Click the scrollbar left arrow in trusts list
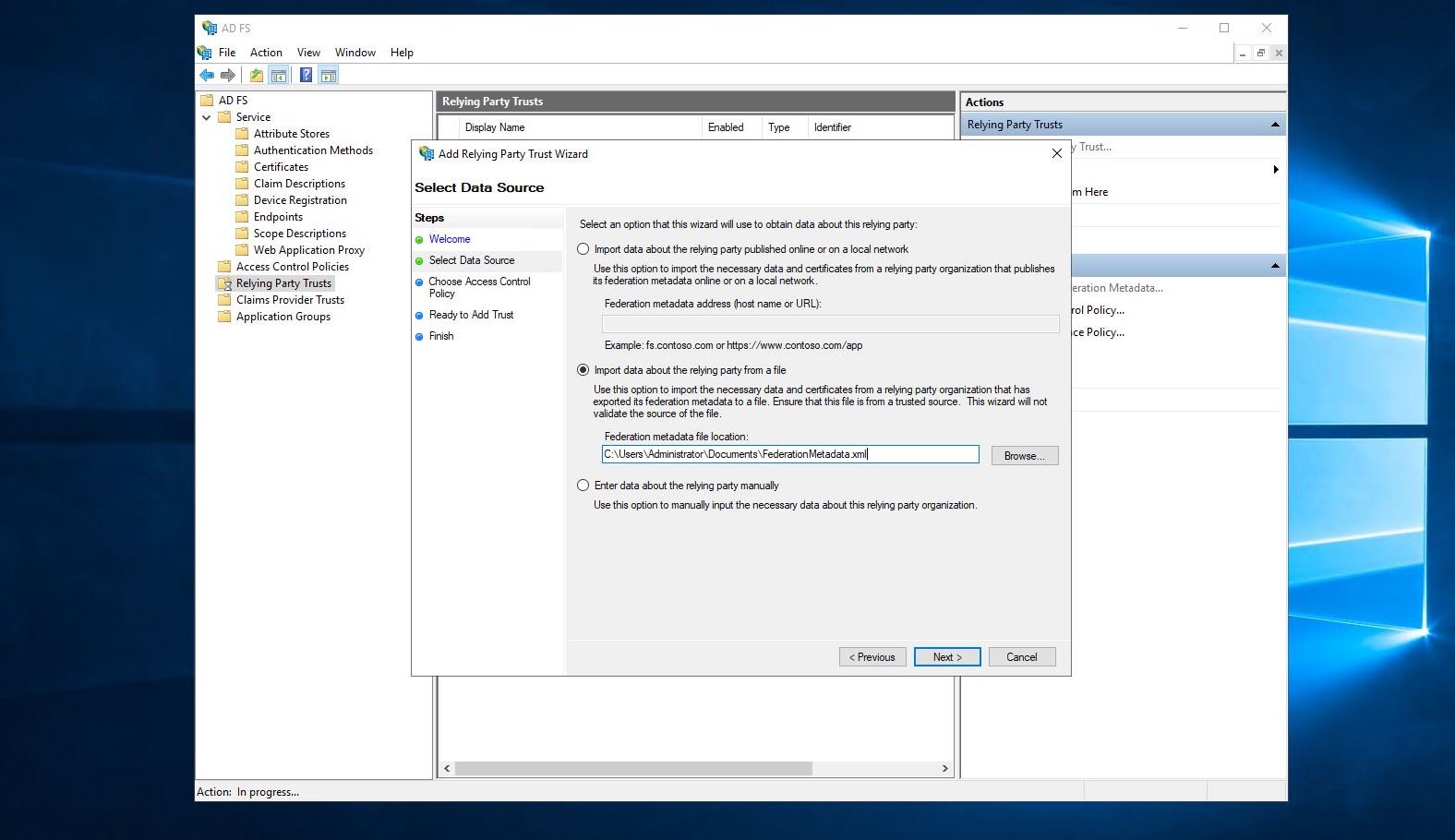The image size is (1455, 840). coord(448,768)
